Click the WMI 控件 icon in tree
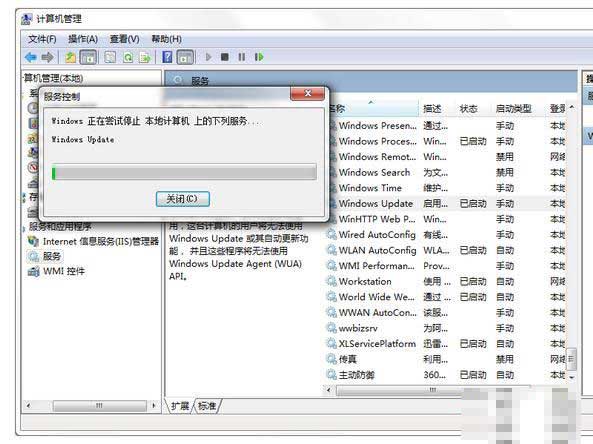 [34, 272]
